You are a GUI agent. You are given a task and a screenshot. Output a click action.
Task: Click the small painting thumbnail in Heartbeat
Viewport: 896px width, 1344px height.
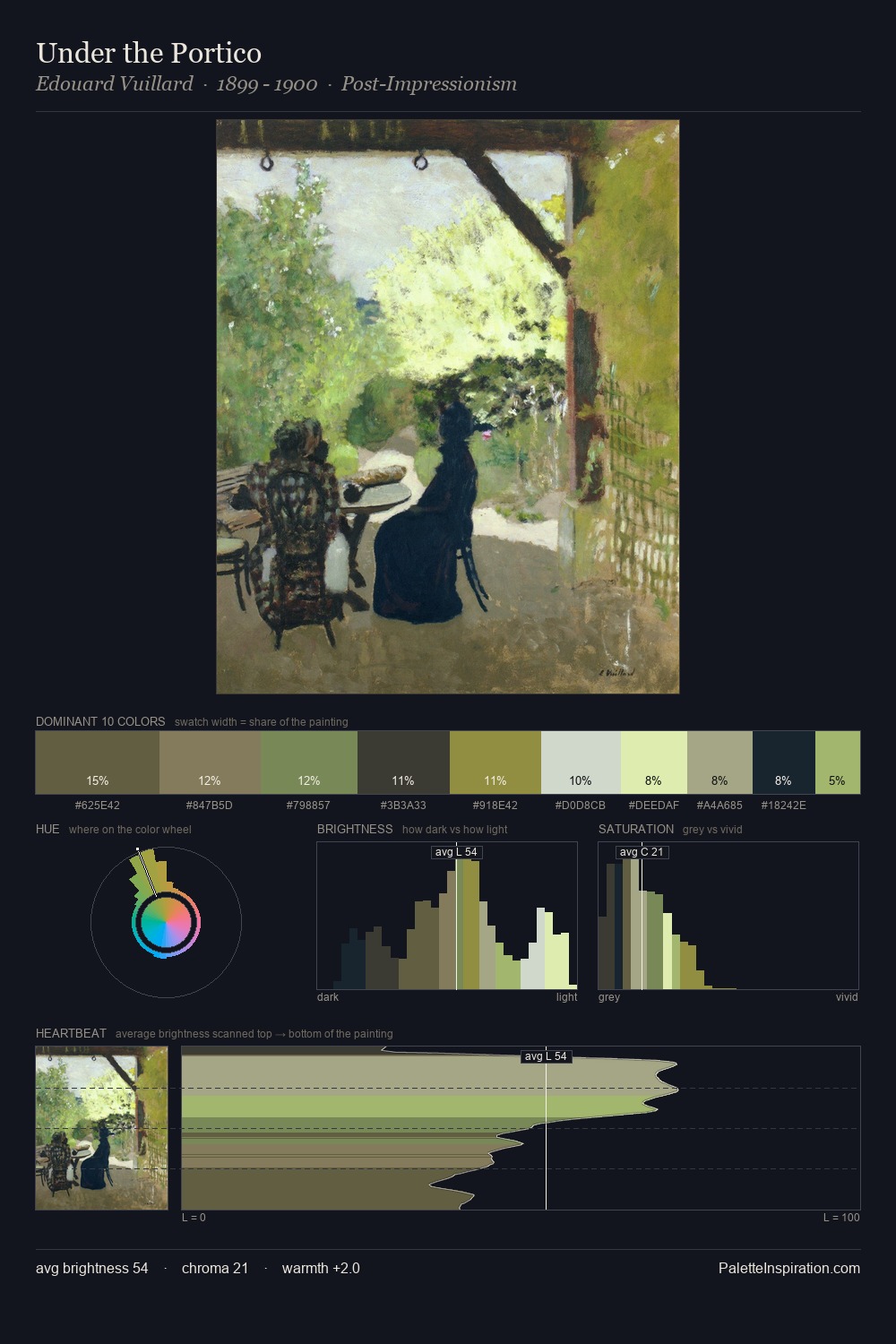(101, 1128)
